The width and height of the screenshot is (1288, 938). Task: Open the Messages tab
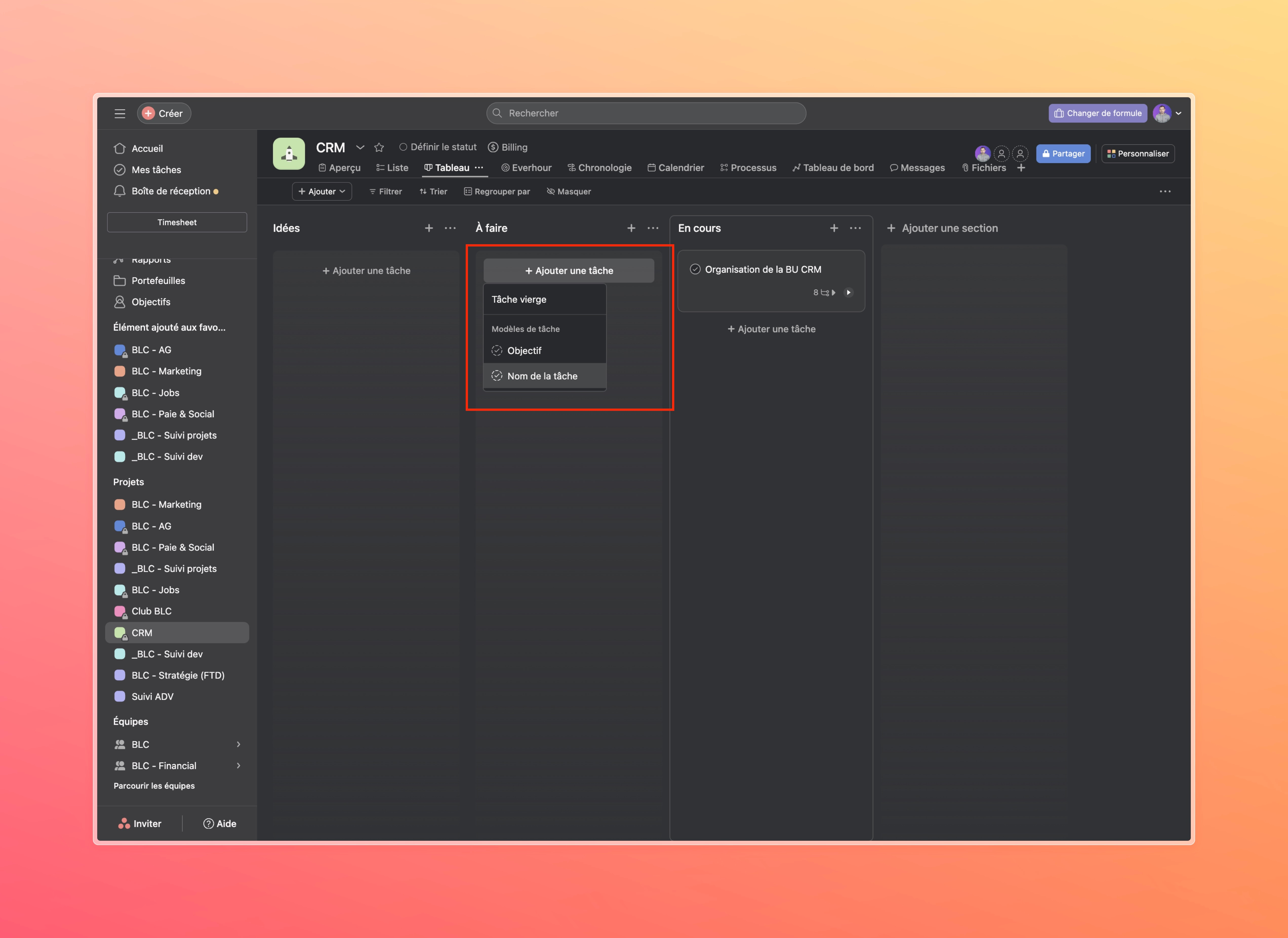(x=917, y=168)
